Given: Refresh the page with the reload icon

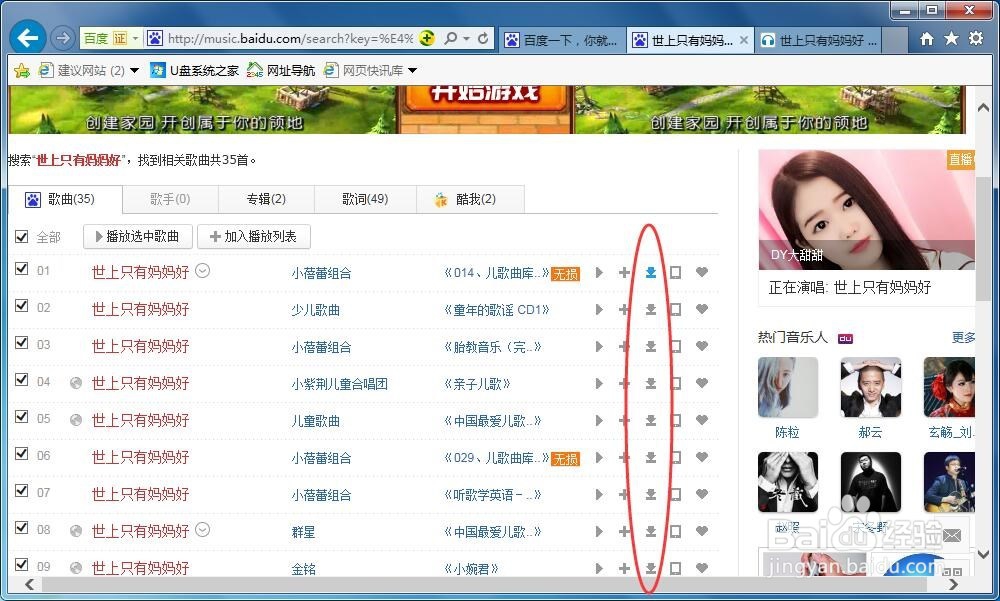Looking at the screenshot, I should (x=483, y=38).
